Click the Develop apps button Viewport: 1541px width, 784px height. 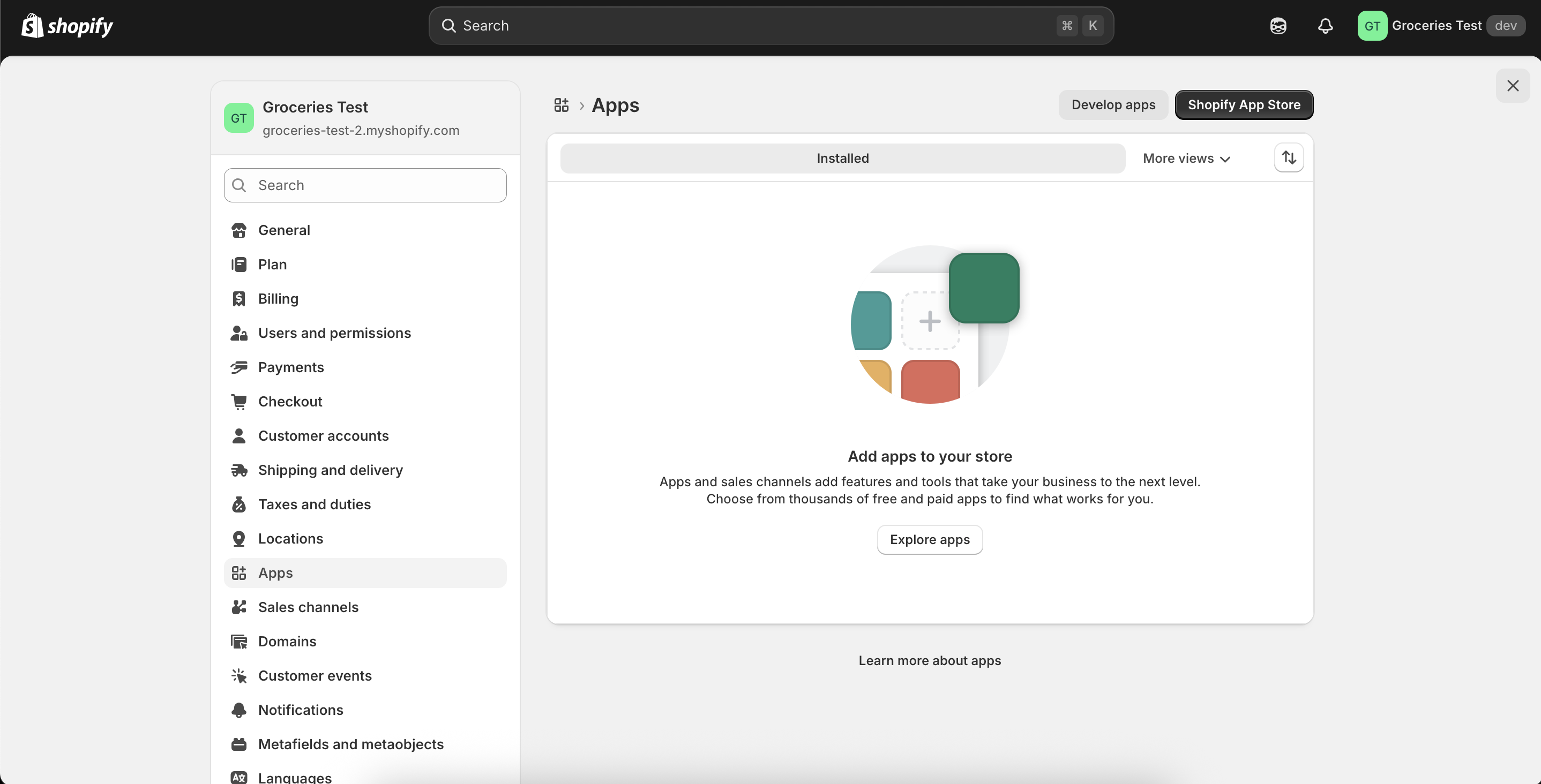click(1113, 104)
